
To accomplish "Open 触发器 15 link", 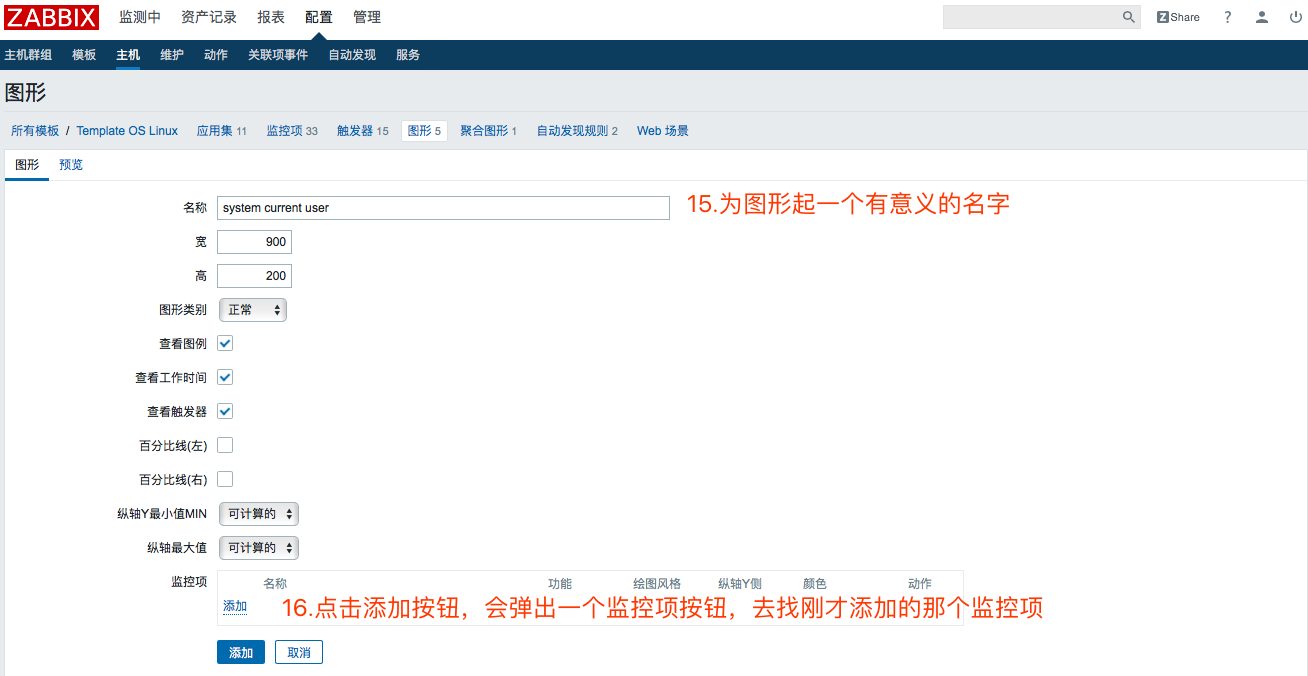I will (x=363, y=131).
